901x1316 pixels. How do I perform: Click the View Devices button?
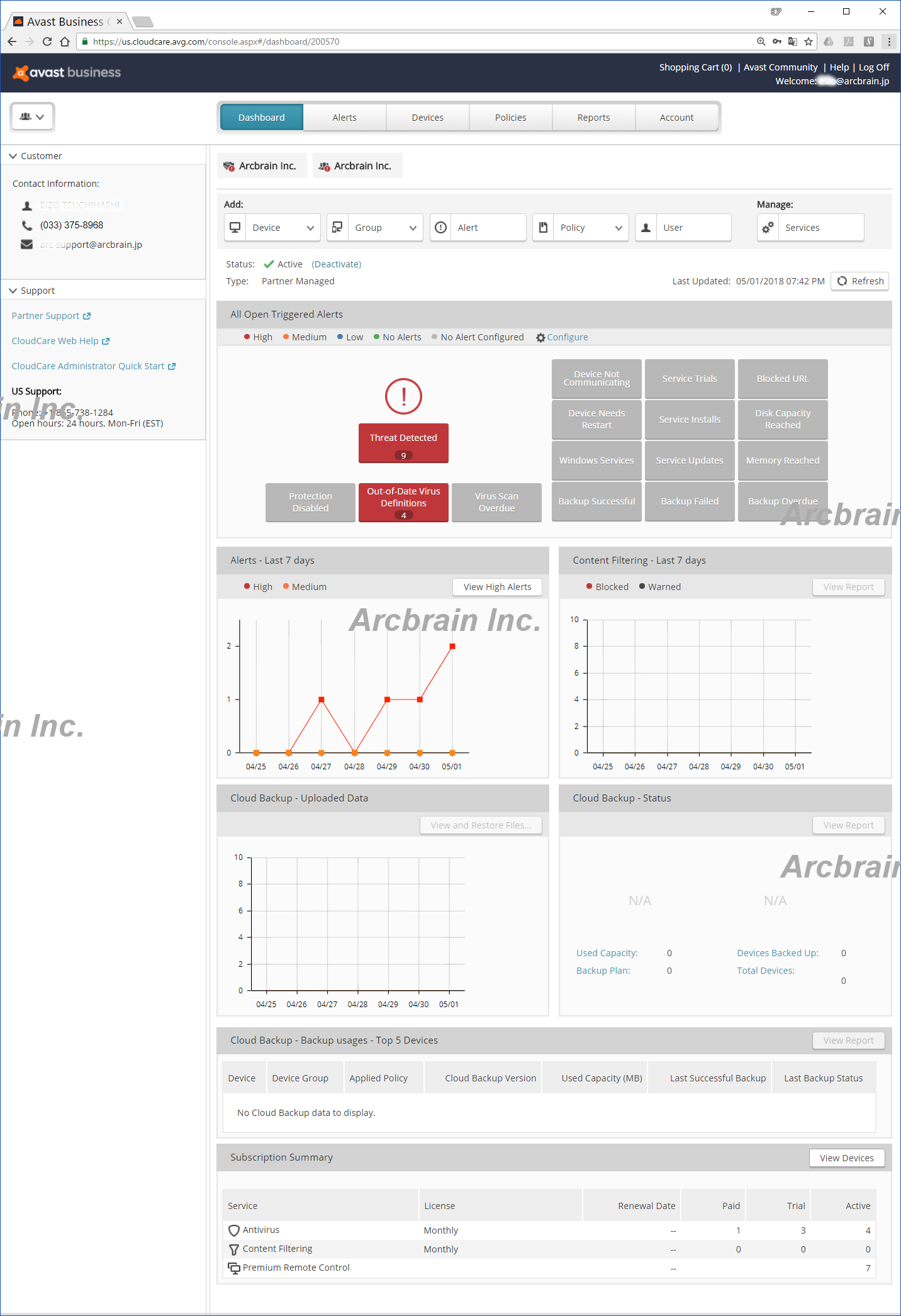tap(846, 1158)
